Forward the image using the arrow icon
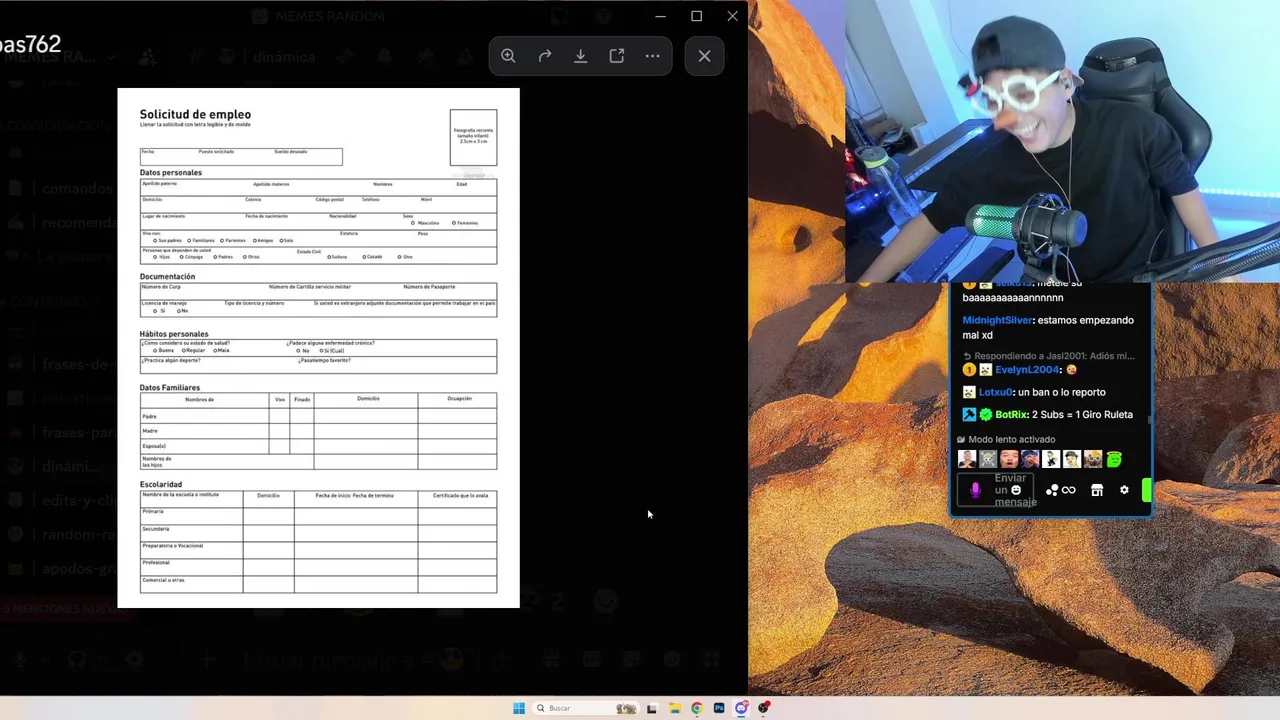Viewport: 1280px width, 720px height. pyautogui.click(x=545, y=56)
